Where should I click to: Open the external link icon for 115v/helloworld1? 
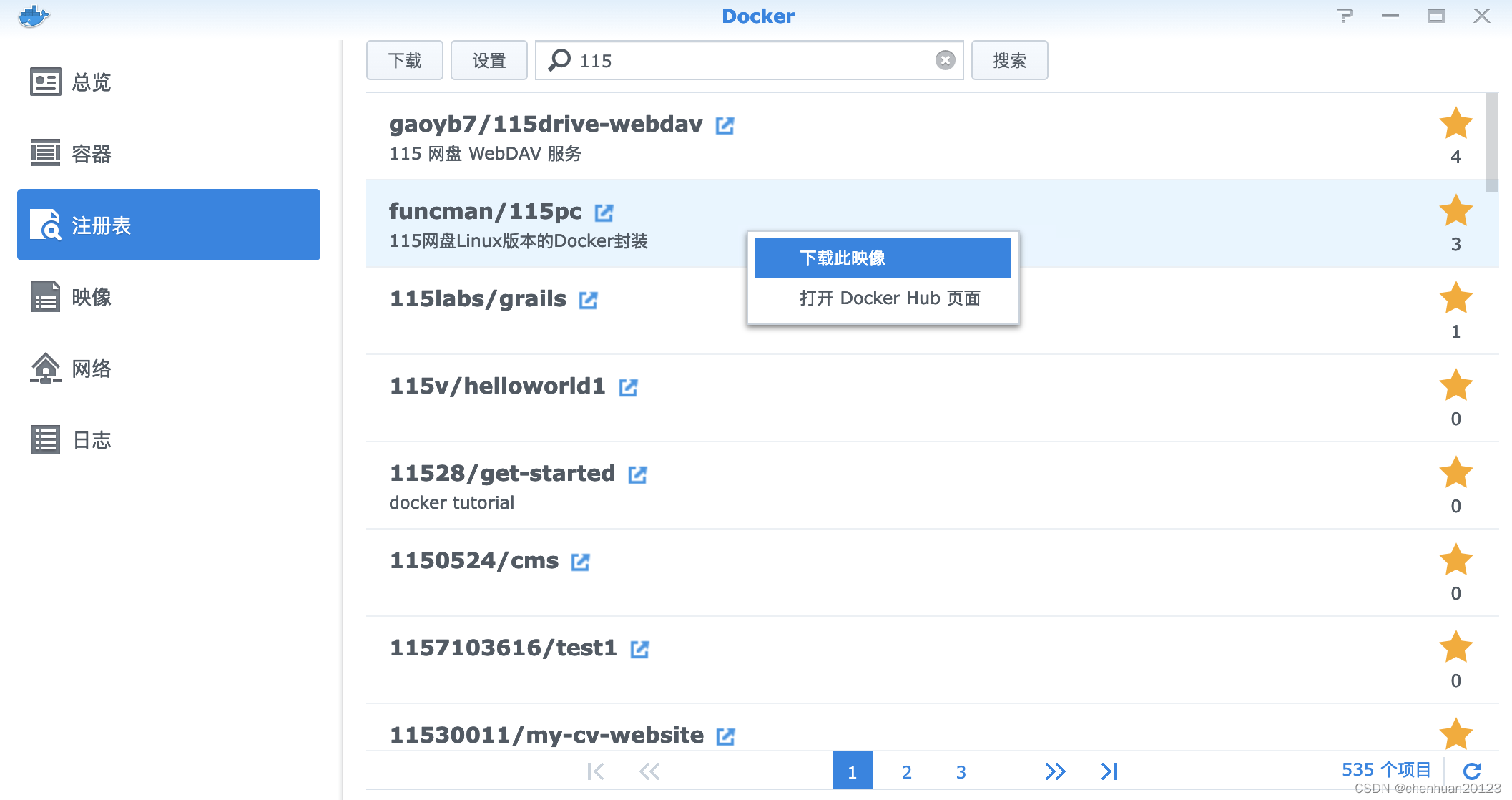point(628,387)
